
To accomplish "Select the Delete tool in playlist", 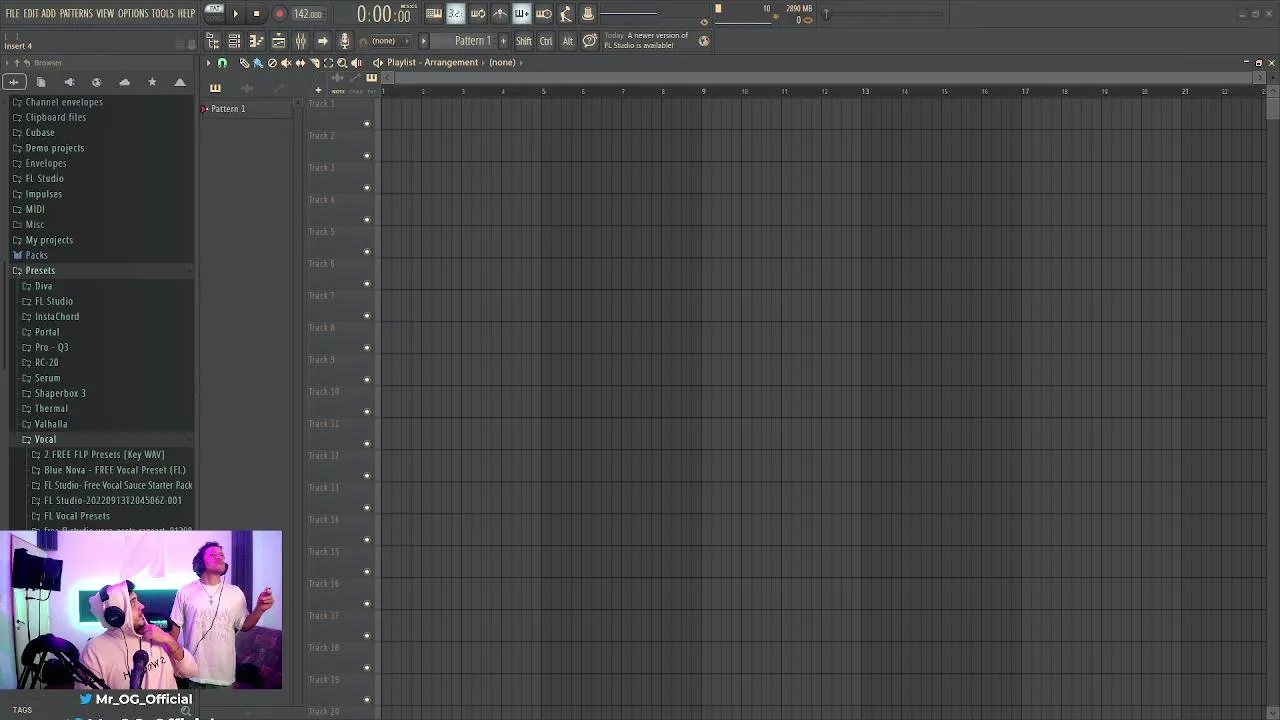I will [x=272, y=63].
